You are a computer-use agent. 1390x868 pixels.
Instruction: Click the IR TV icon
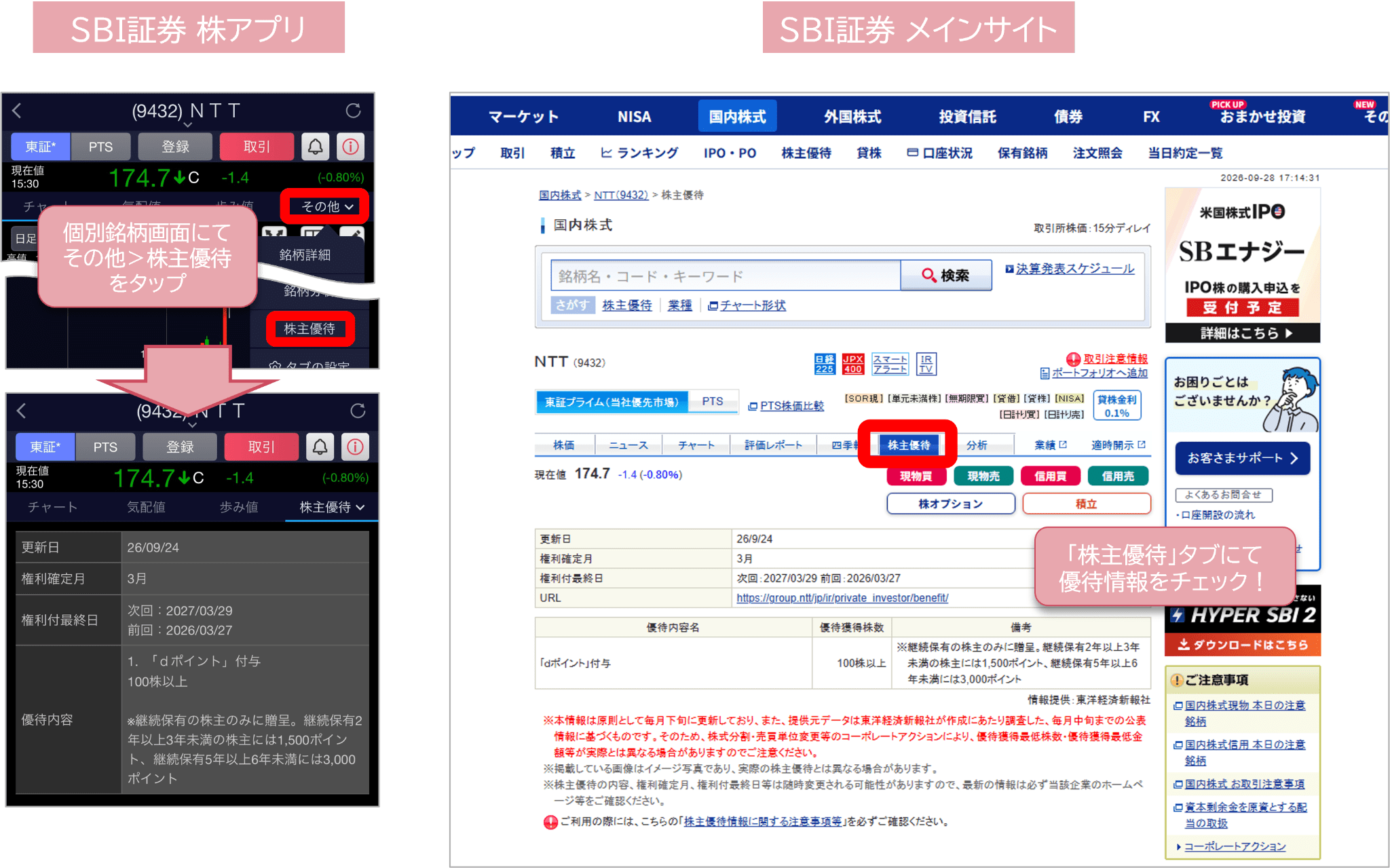[926, 364]
